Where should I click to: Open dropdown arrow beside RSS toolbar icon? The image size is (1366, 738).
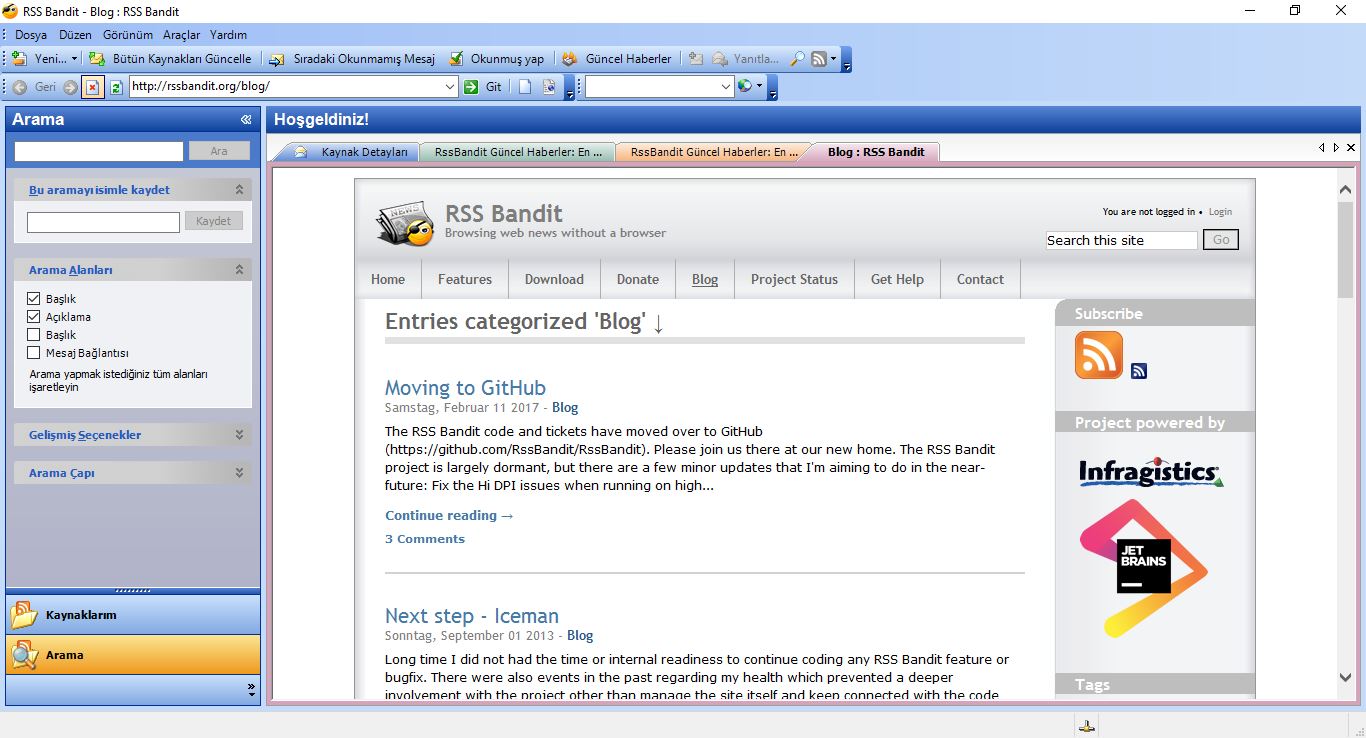834,59
